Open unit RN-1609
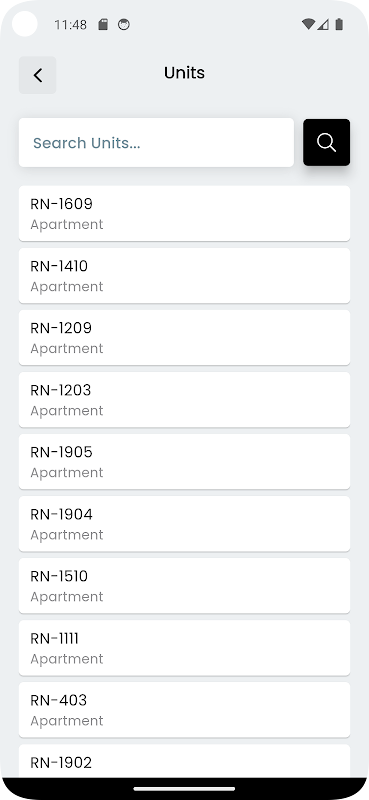369x800 pixels. pyautogui.click(x=184, y=213)
